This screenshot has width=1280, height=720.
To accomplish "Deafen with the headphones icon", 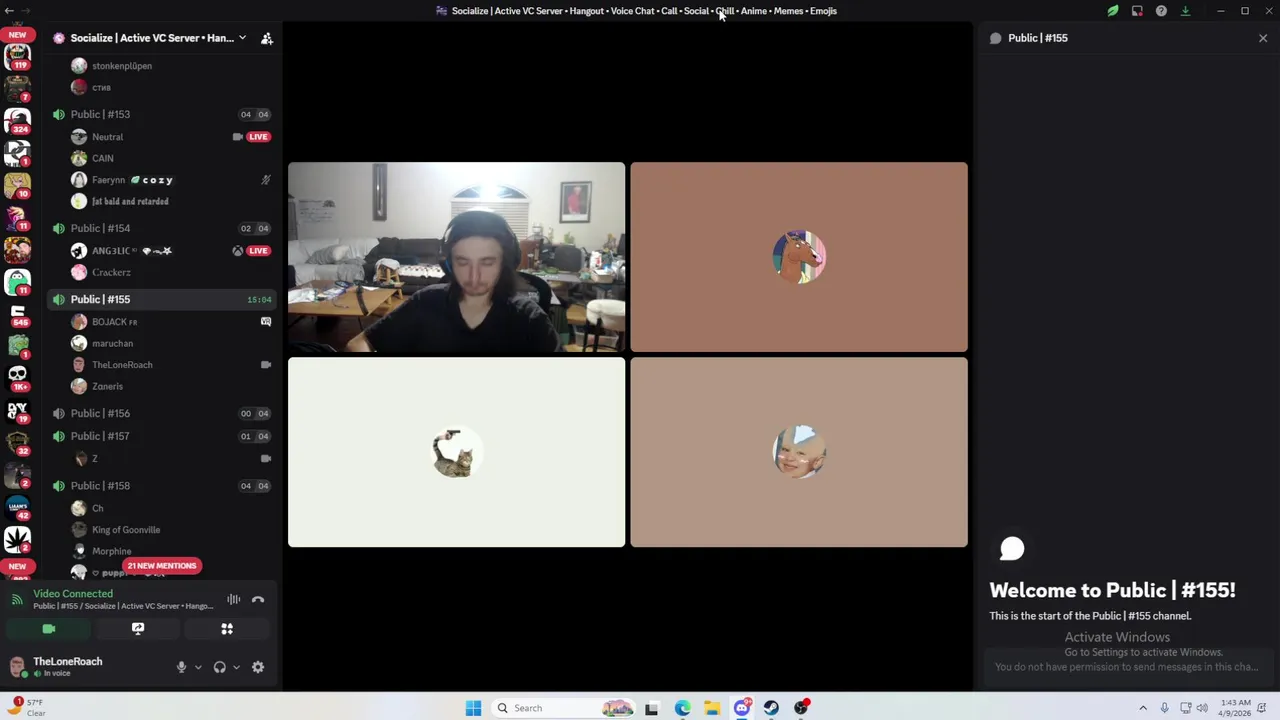I will point(219,667).
